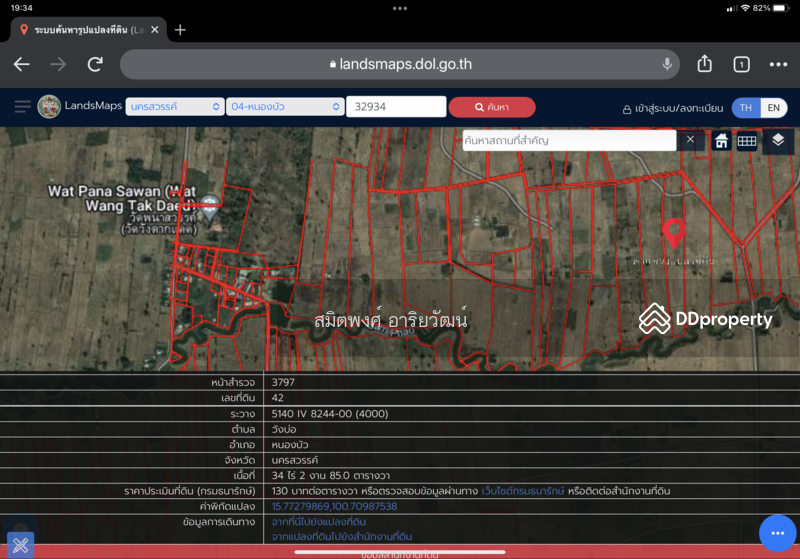800x559 pixels.
Task: Switch language to EN
Action: [773, 108]
